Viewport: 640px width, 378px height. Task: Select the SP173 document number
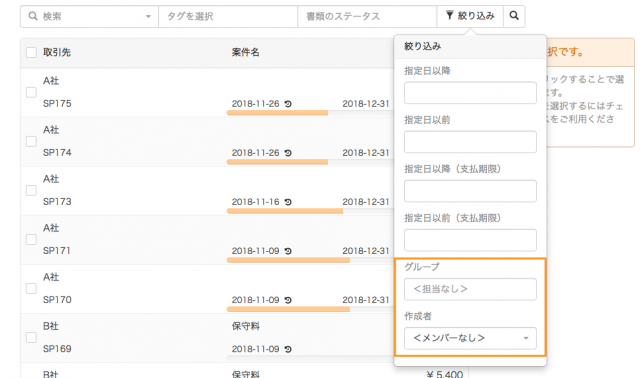57,202
